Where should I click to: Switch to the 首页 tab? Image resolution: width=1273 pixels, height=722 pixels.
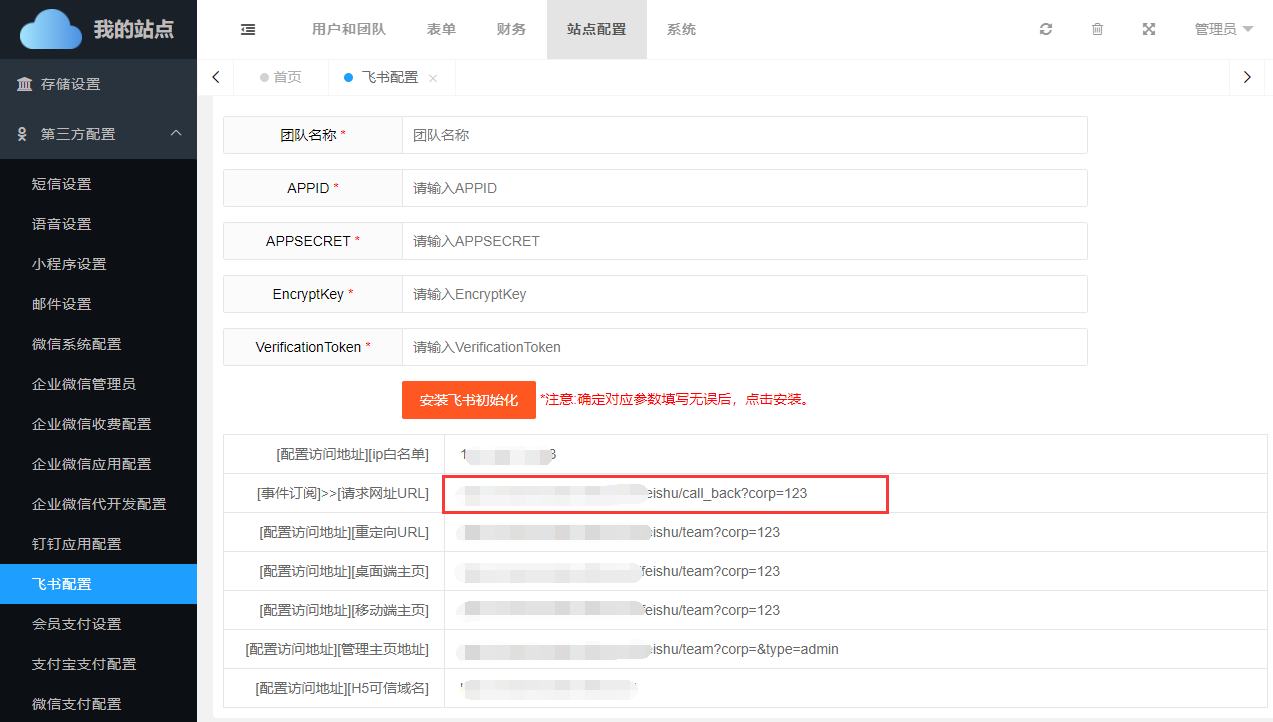(281, 77)
